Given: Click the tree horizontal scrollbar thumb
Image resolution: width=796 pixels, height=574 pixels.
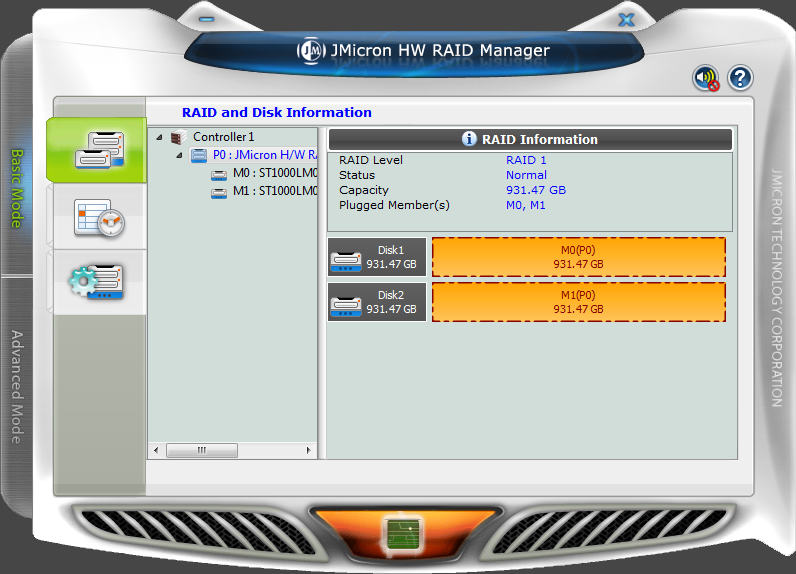Looking at the screenshot, I should 202,450.
